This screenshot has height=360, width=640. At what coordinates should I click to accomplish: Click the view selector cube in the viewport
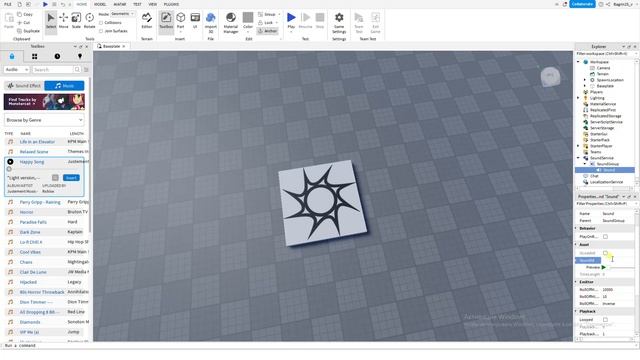pos(550,76)
